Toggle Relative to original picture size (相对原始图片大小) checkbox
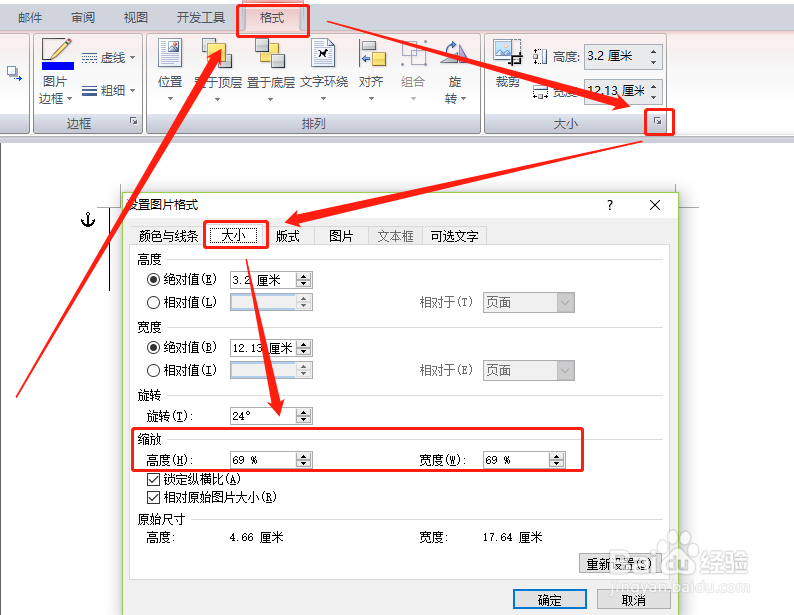Image resolution: width=794 pixels, height=615 pixels. [153, 498]
